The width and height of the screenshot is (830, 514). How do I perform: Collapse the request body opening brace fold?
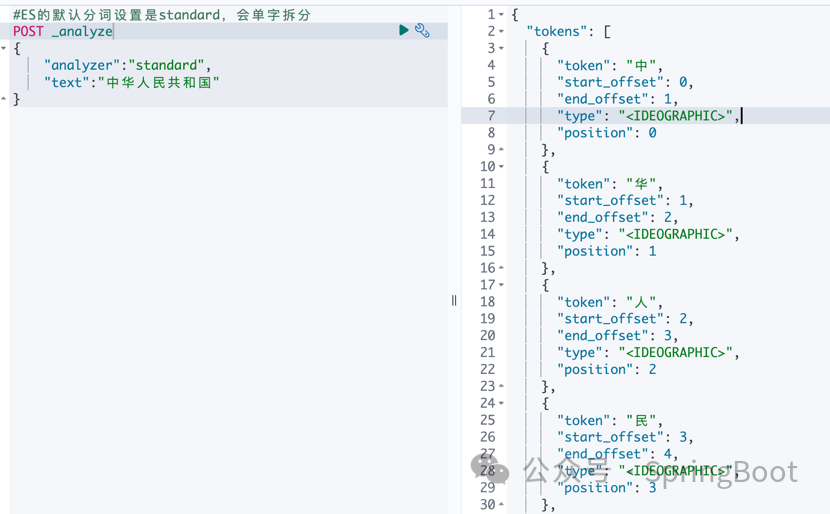coord(4,48)
